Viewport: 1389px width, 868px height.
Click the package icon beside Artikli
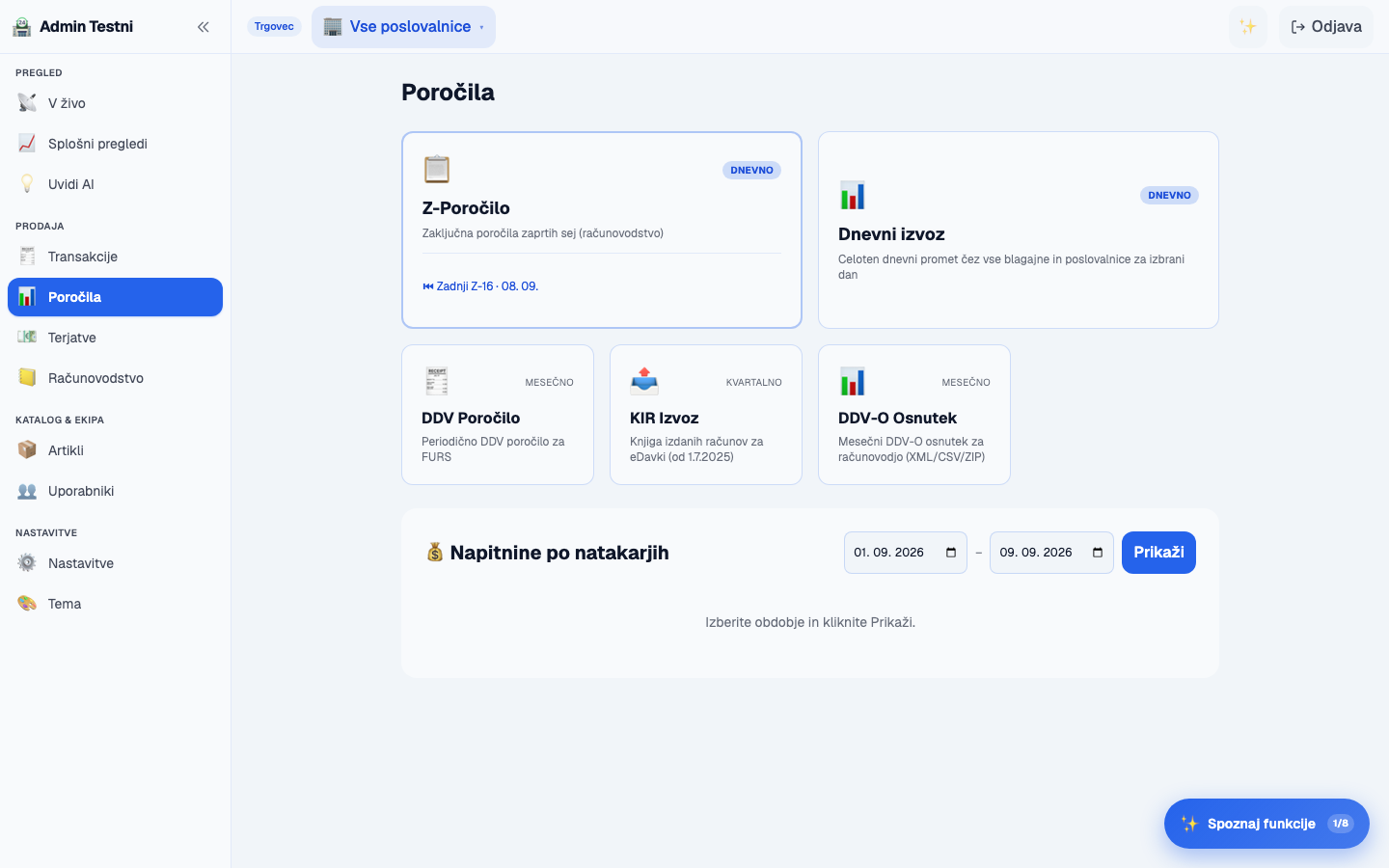[x=27, y=450]
